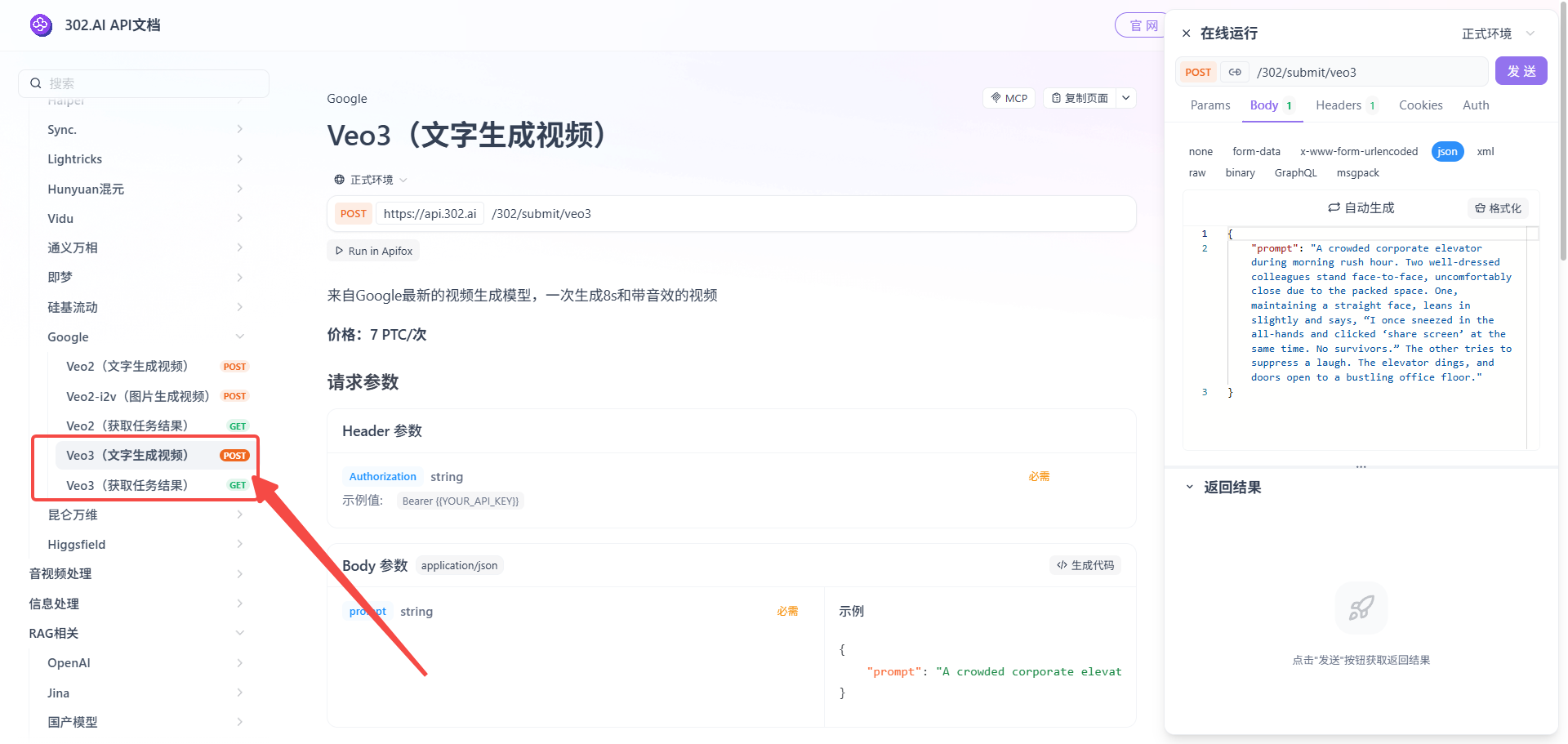The image size is (1568, 744).
Task: Expand the 音视频处理 category
Action: coord(137,573)
